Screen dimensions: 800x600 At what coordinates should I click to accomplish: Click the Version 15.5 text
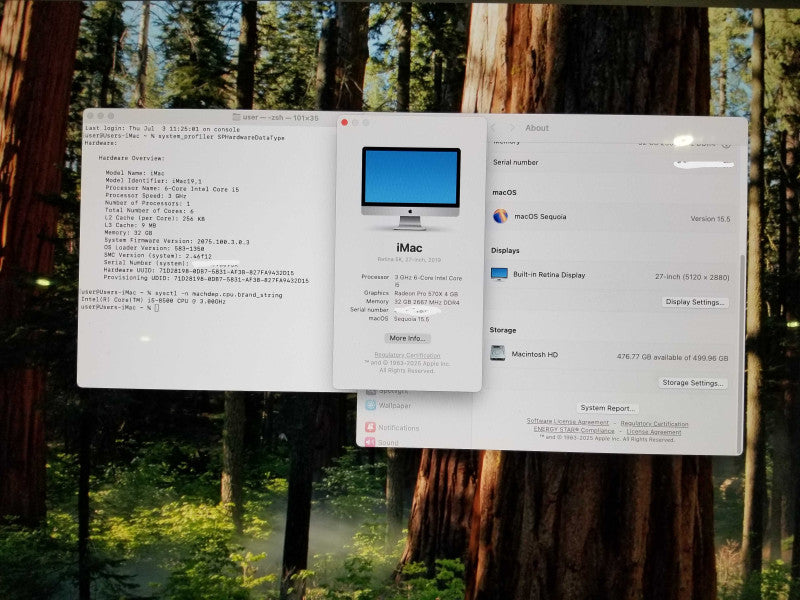710,219
